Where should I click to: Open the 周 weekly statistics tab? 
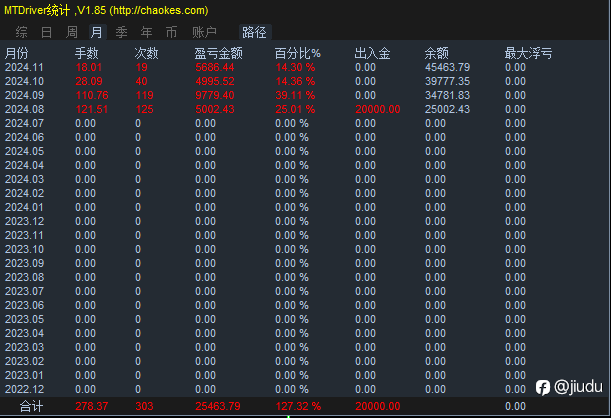pyautogui.click(x=72, y=32)
